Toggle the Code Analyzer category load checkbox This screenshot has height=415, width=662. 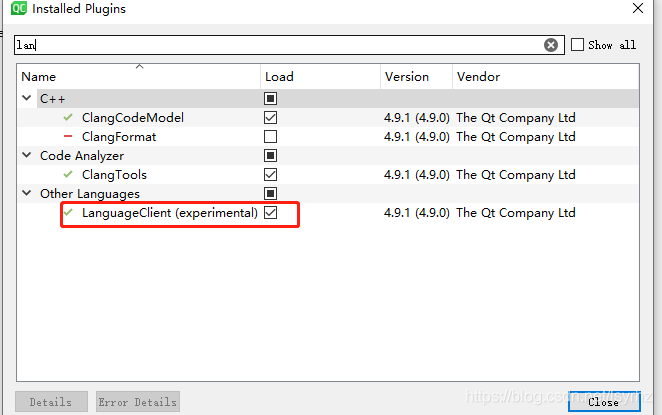point(270,155)
